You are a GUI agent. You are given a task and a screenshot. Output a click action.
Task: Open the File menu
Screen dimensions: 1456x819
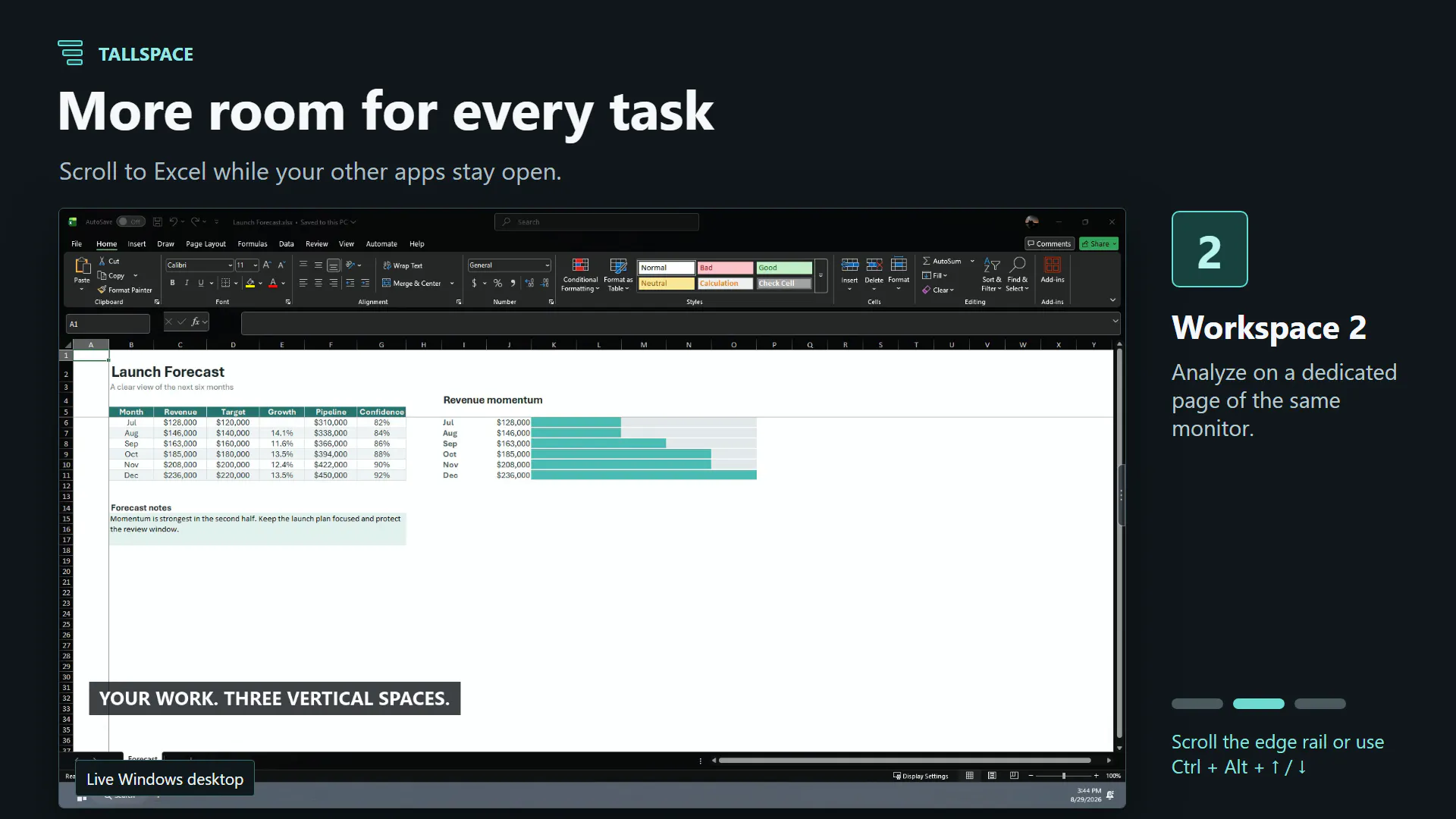(x=77, y=243)
